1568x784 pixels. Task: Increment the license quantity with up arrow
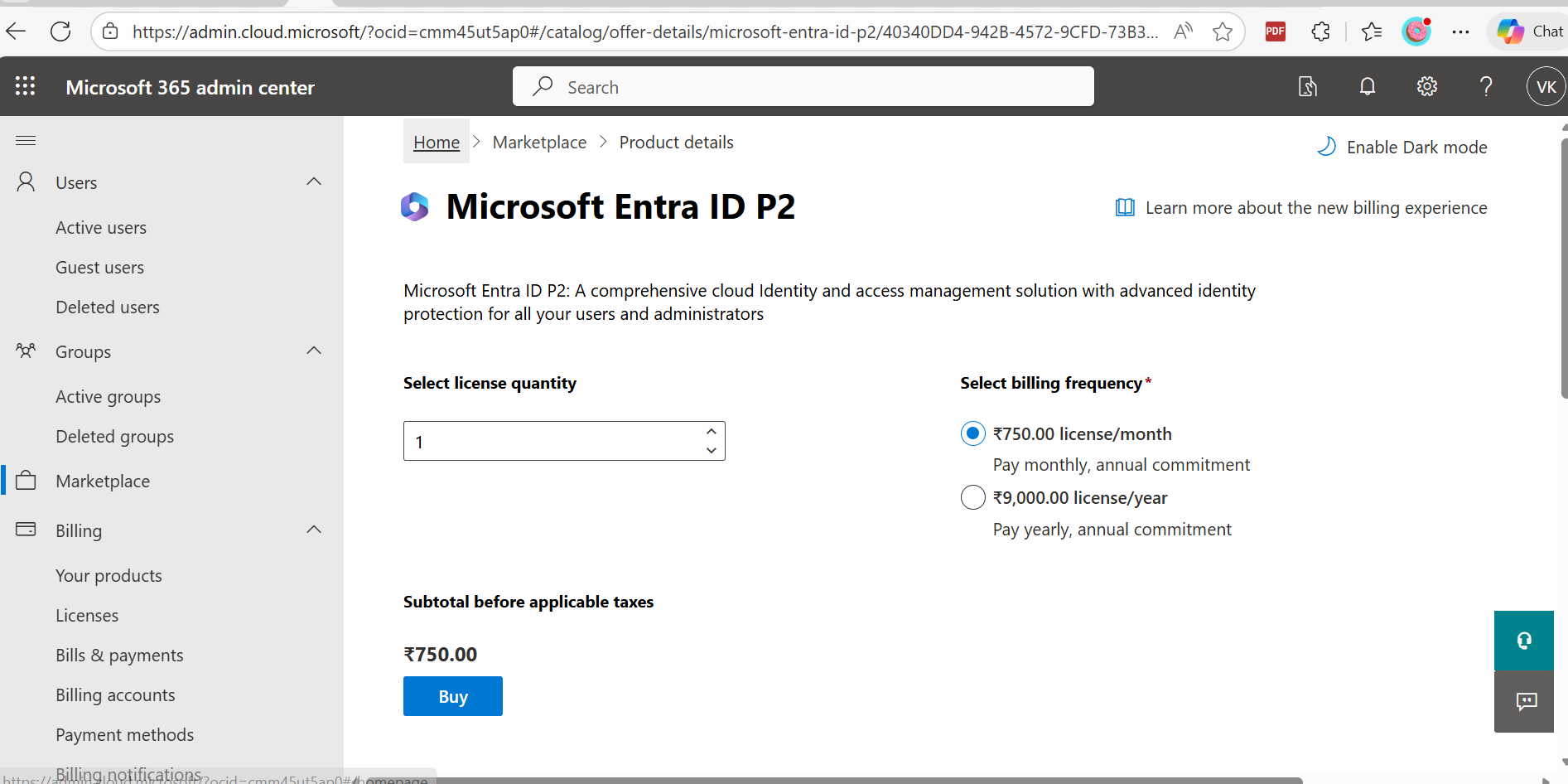(711, 431)
